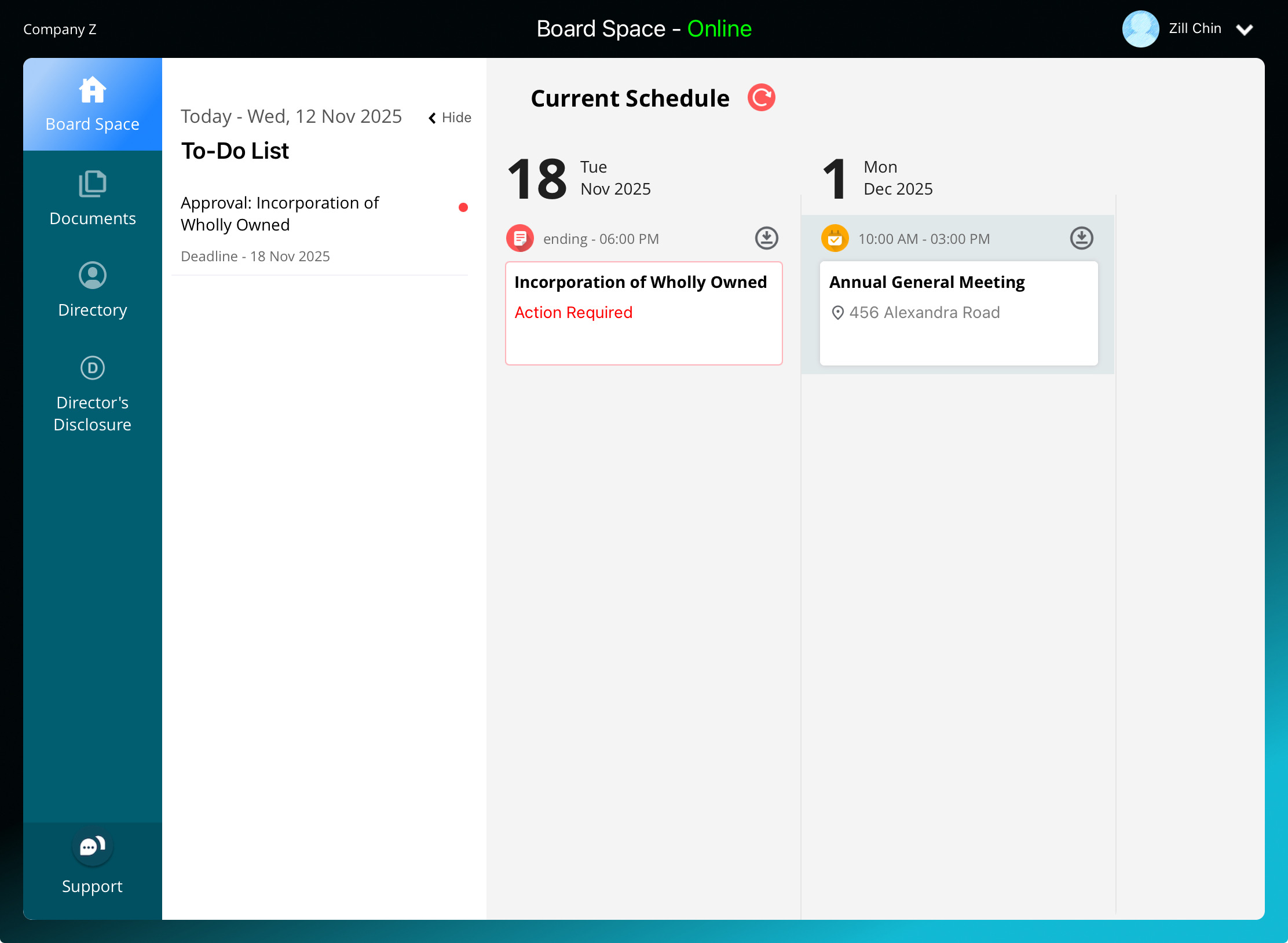Viewport: 1288px width, 943px height.
Task: Open the Directory person icon
Action: coord(93,275)
